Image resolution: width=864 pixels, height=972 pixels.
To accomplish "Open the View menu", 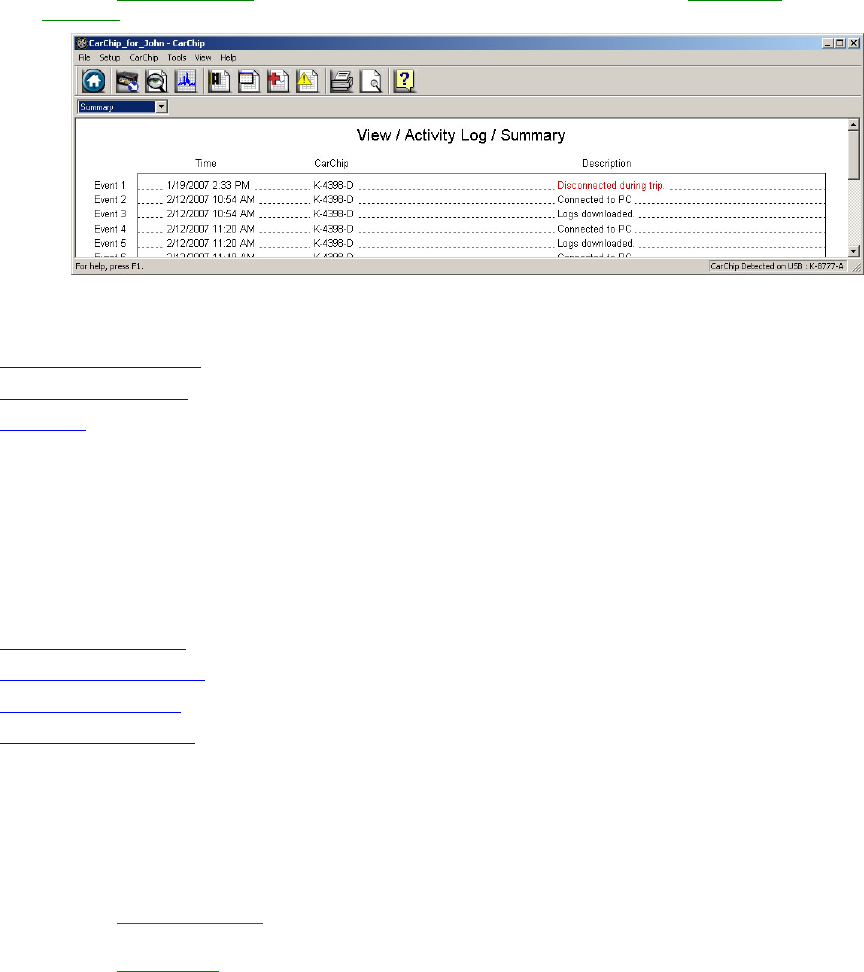I will [x=203, y=58].
